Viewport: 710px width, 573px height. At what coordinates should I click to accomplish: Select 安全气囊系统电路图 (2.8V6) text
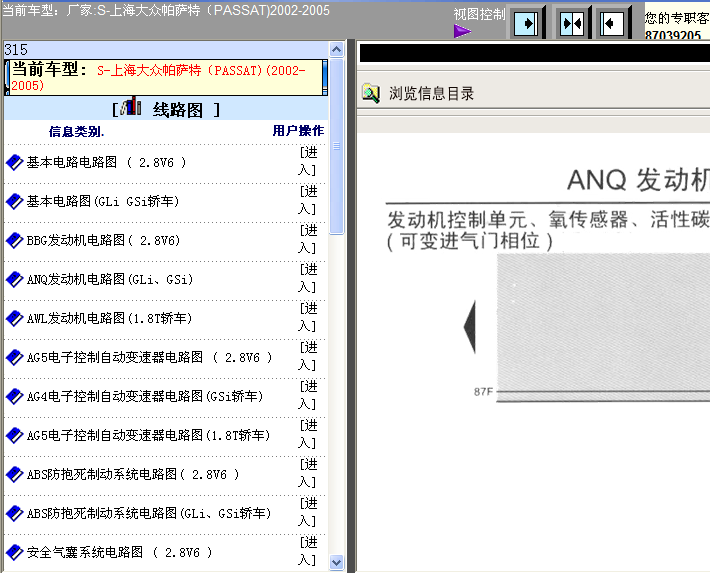tap(119, 552)
